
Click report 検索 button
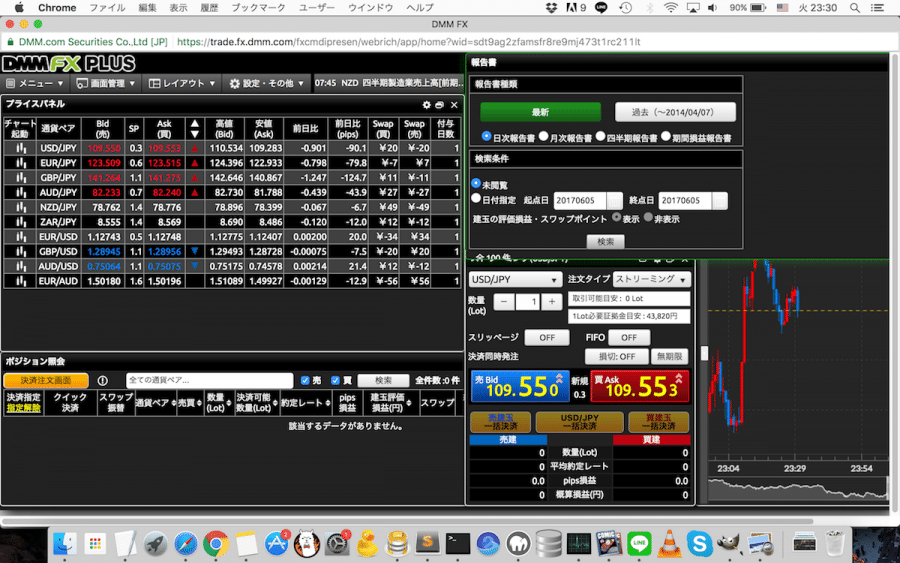606,242
